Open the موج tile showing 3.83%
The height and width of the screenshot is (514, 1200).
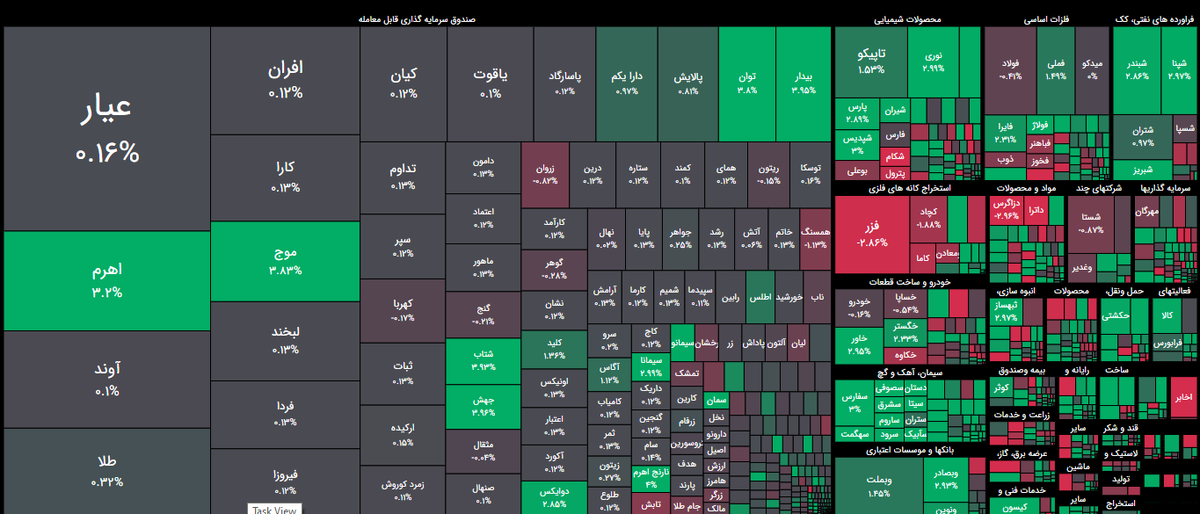[x=285, y=260]
